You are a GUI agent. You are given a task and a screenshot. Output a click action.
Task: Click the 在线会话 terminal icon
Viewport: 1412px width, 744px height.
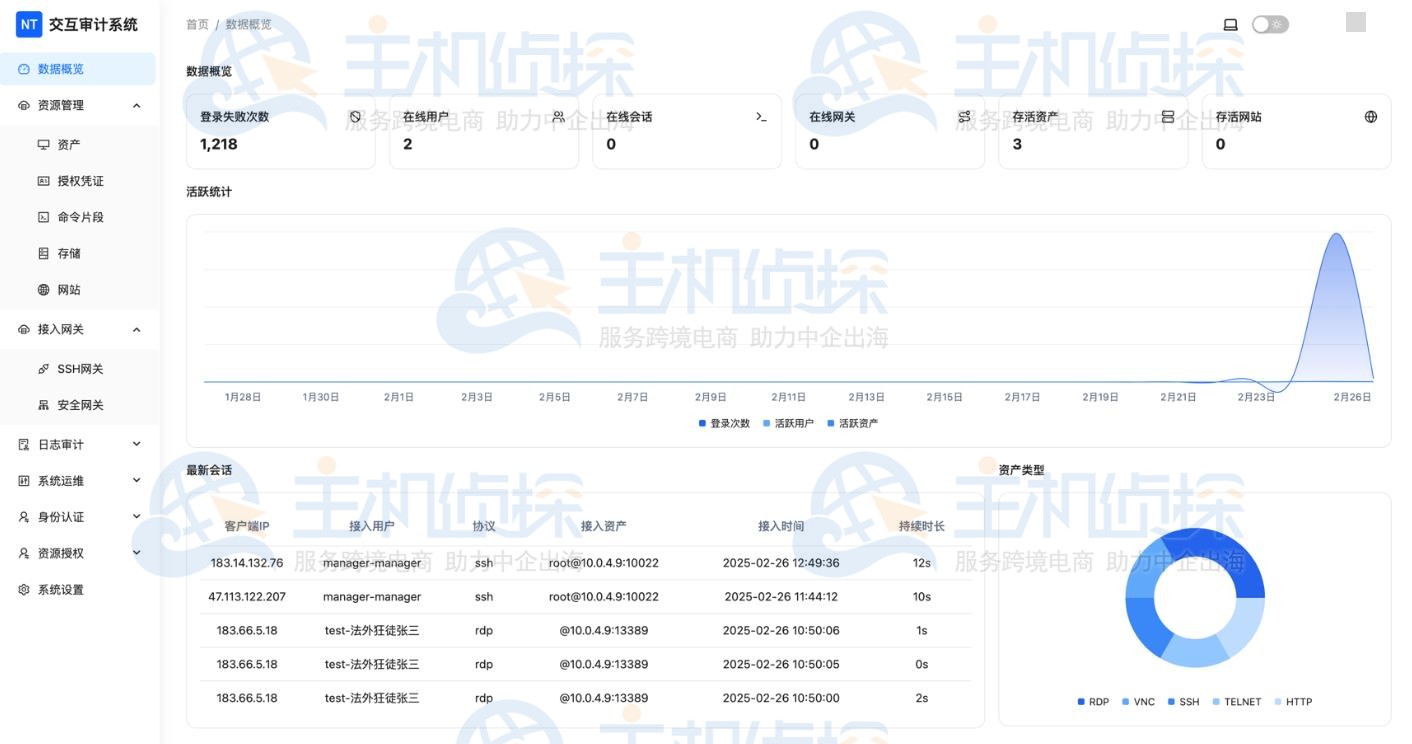coord(761,117)
